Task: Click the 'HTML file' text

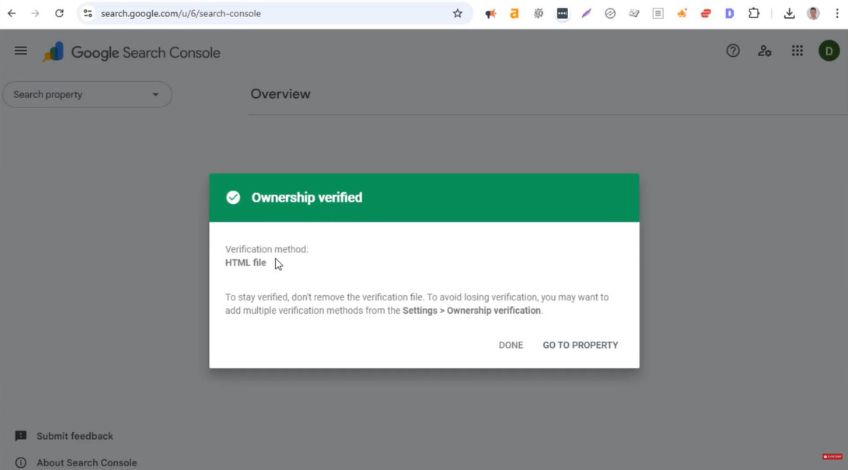Action: point(246,263)
